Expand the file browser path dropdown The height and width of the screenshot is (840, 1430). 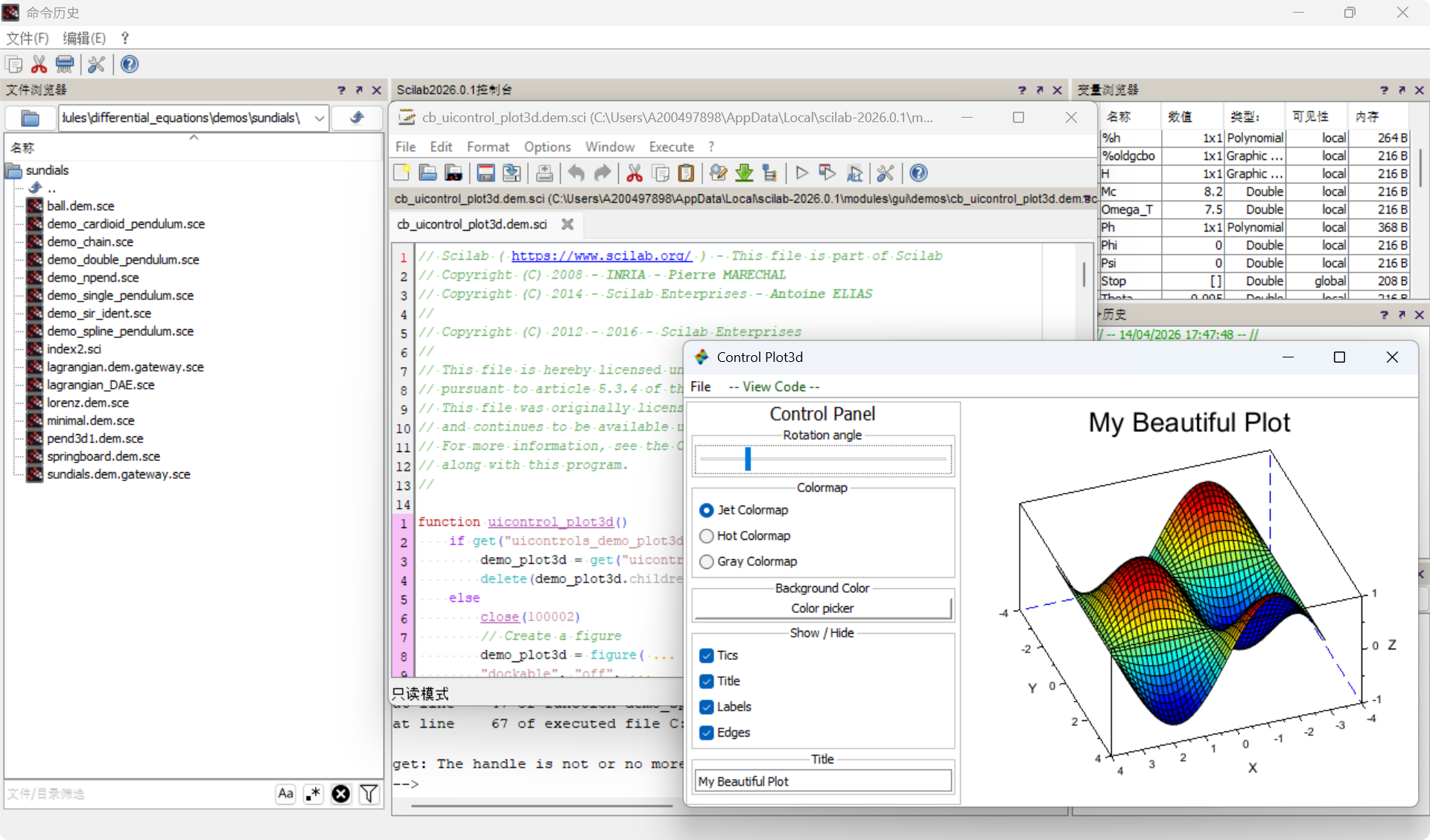[x=320, y=118]
